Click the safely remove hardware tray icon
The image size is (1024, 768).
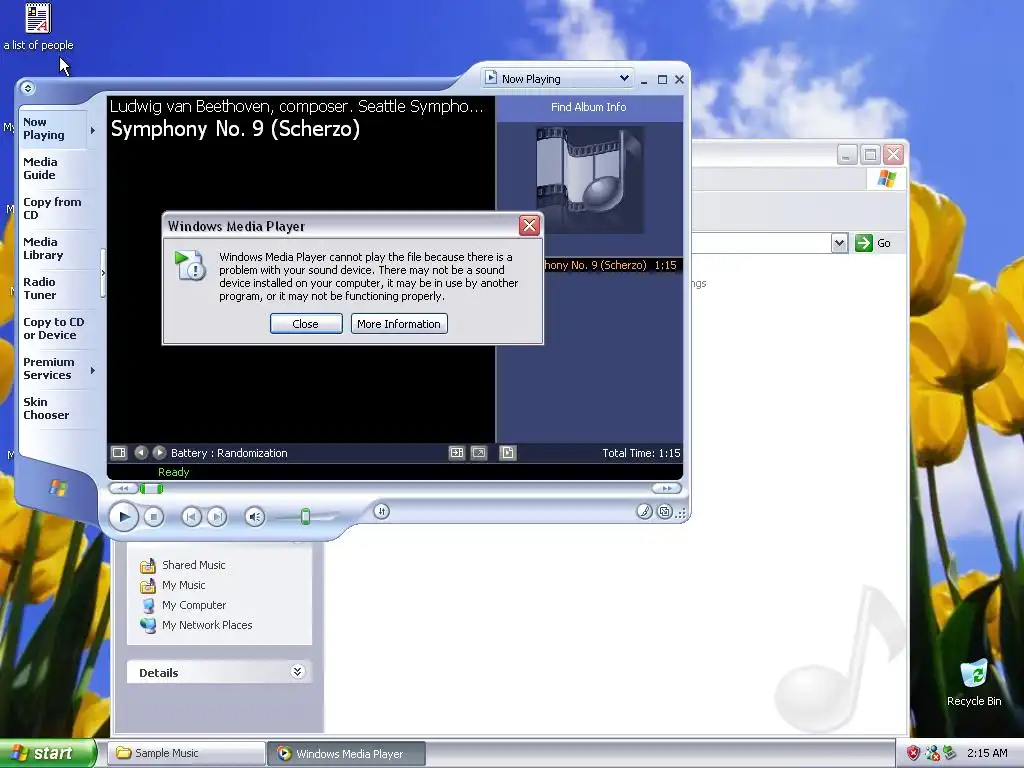950,754
